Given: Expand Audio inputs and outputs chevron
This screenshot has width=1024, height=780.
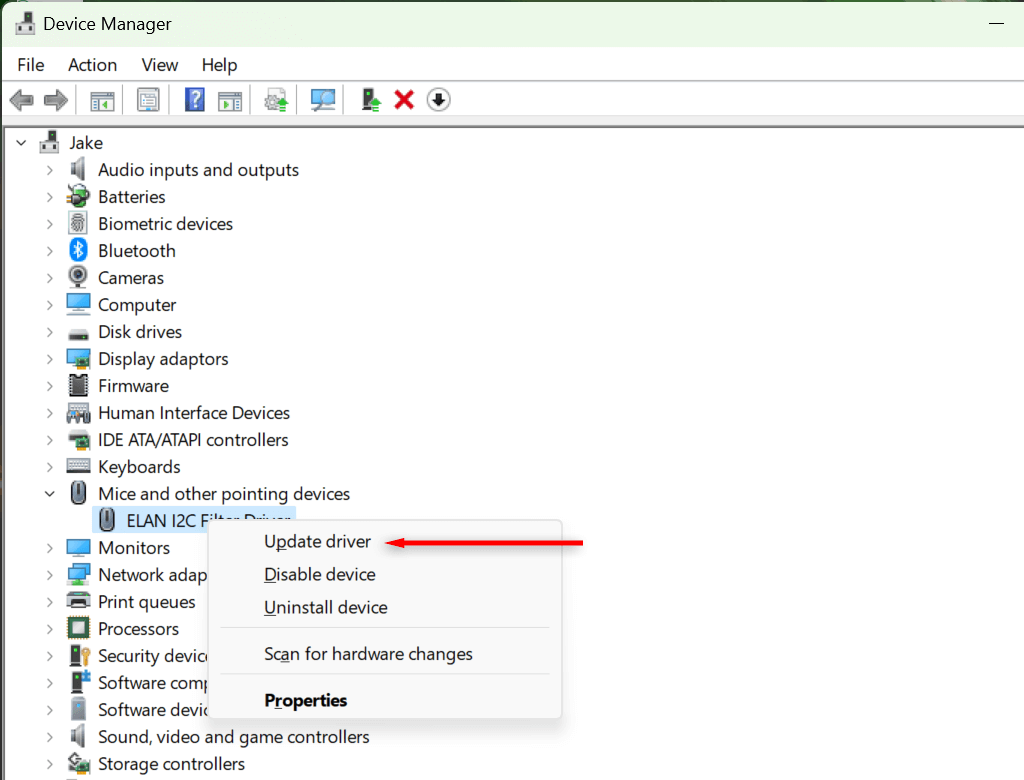Looking at the screenshot, I should point(50,170).
